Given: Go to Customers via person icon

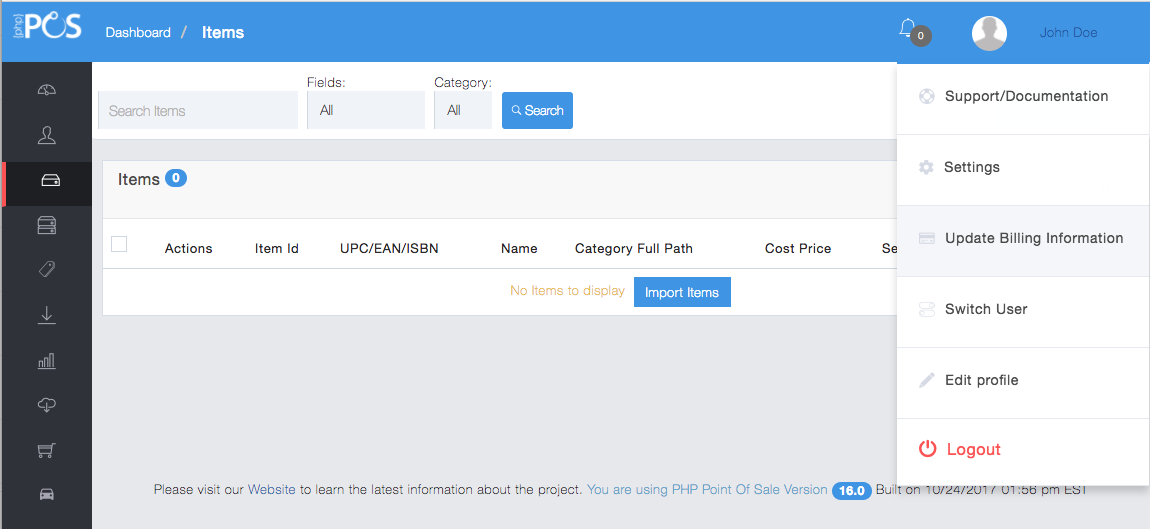Looking at the screenshot, I should point(47,135).
